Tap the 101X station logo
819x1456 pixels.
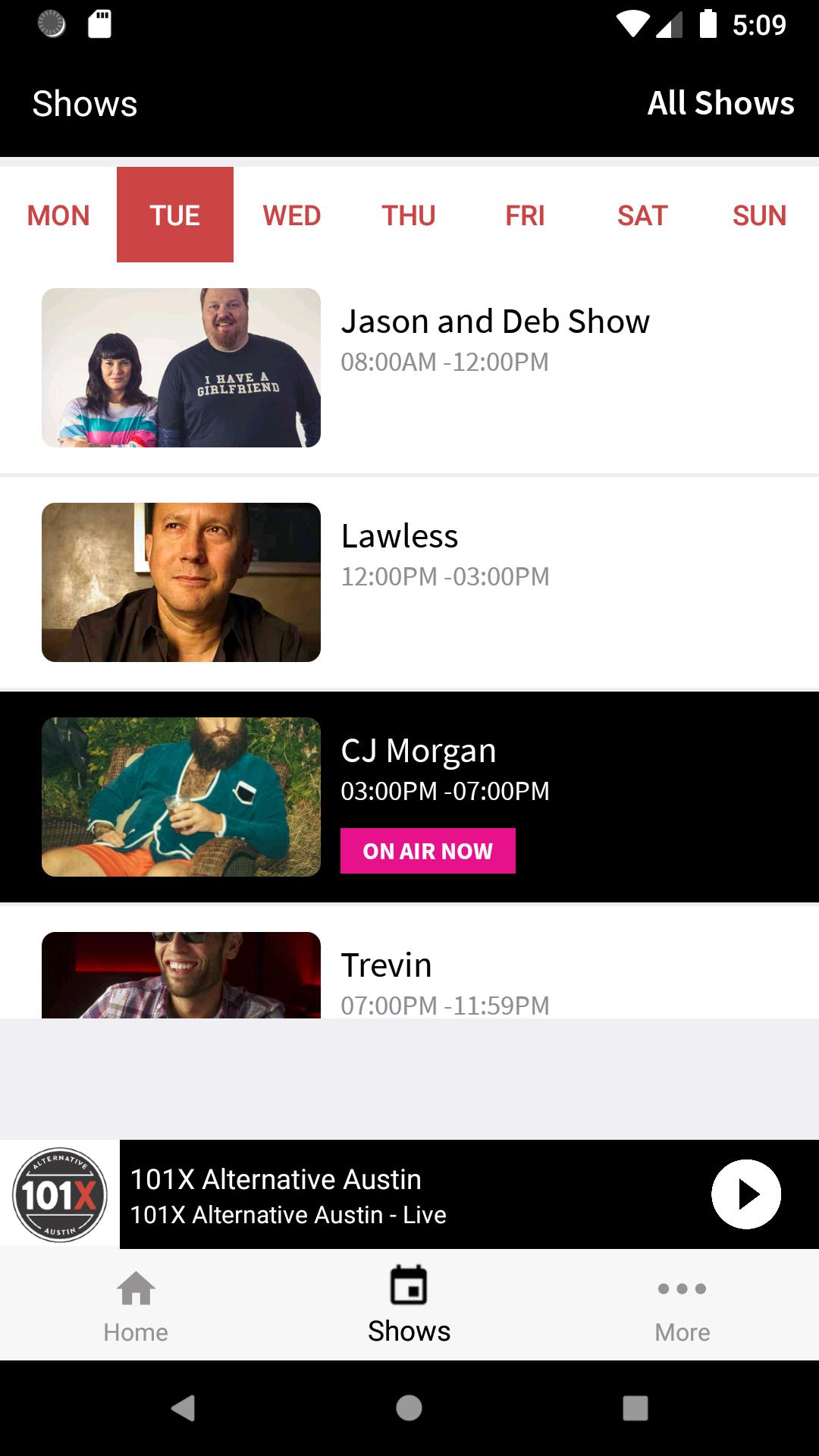[60, 1194]
